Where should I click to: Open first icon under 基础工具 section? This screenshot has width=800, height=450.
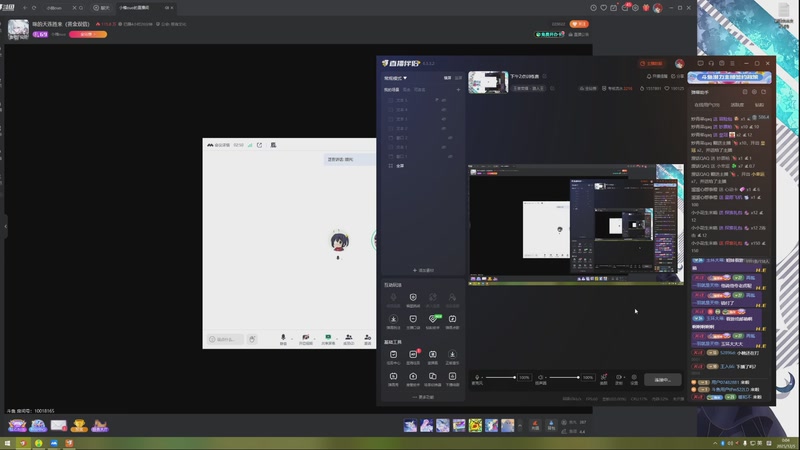coord(393,357)
